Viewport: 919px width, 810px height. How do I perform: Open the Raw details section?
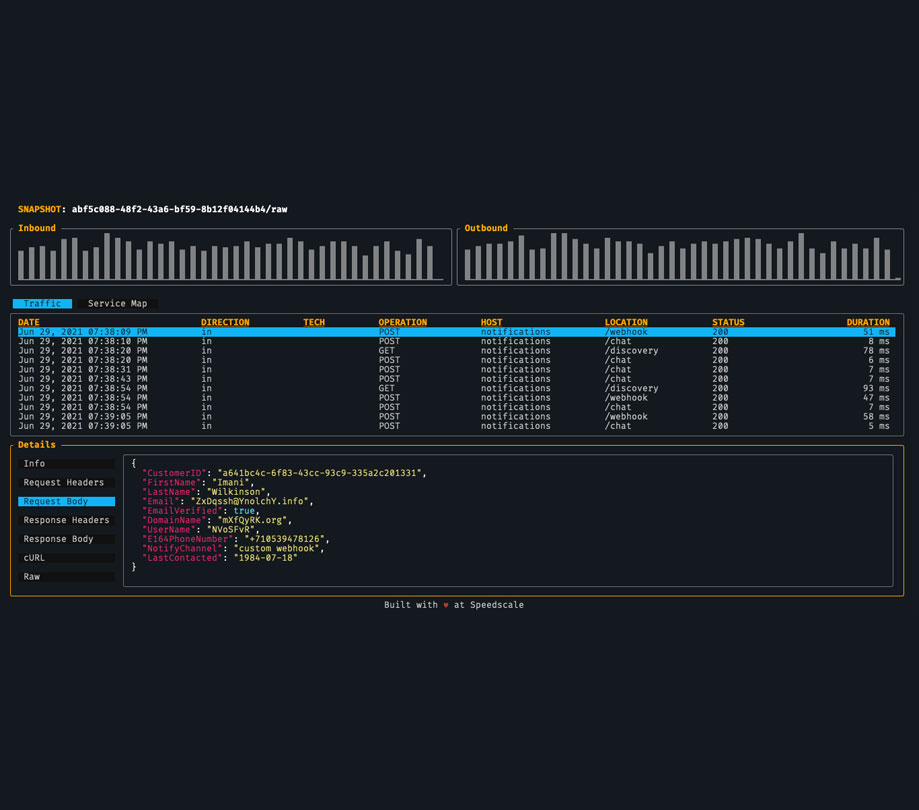(x=66, y=577)
